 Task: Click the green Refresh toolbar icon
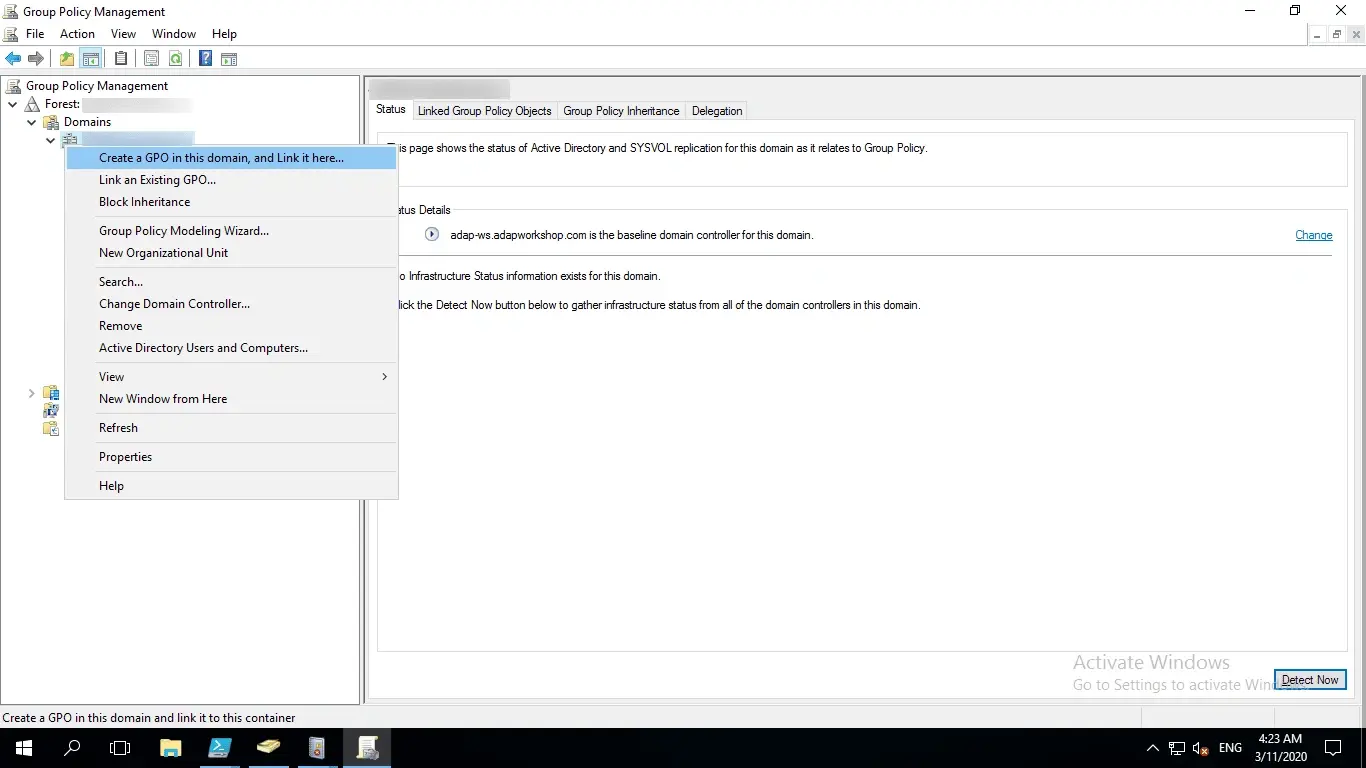tap(175, 59)
